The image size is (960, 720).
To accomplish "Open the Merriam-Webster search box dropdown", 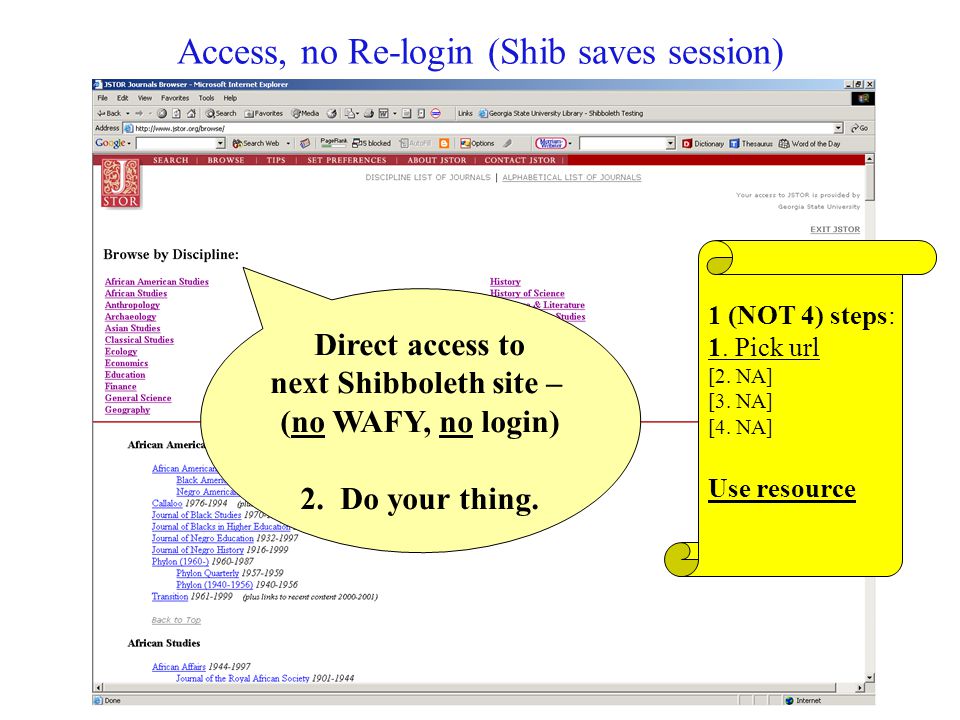I will 670,143.
